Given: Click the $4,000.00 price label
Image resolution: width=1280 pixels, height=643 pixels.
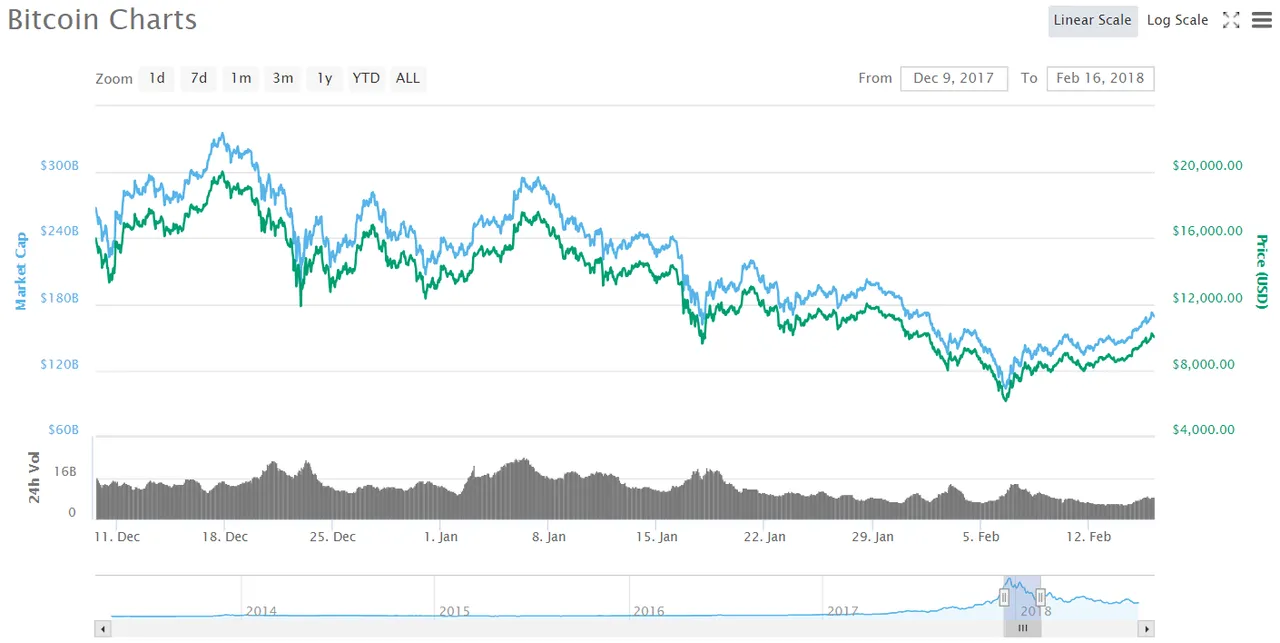Looking at the screenshot, I should [1203, 430].
